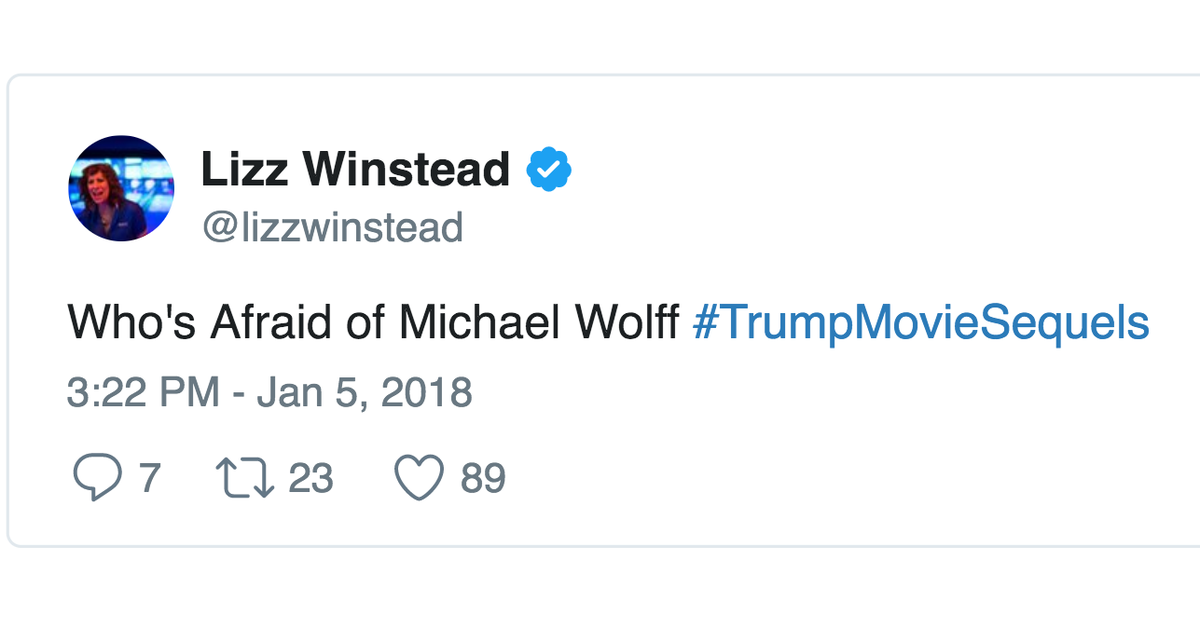Click the Jan 5, 2018 date
The image size is (1200, 629).
pos(364,392)
